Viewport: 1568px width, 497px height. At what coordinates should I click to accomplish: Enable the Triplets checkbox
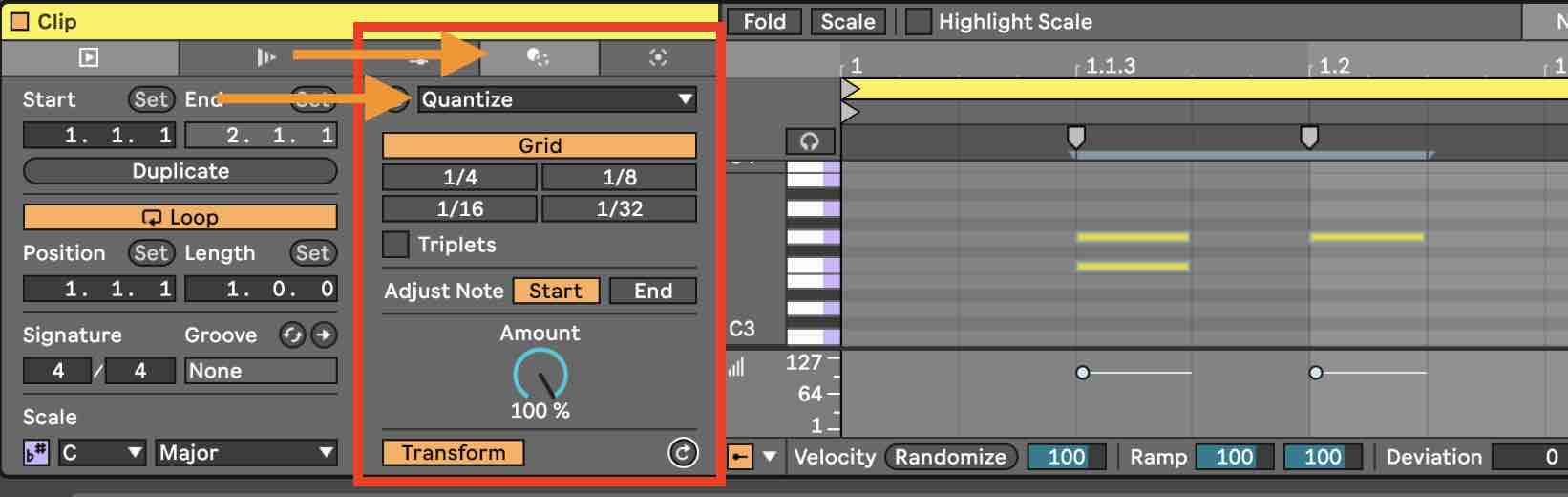(395, 245)
